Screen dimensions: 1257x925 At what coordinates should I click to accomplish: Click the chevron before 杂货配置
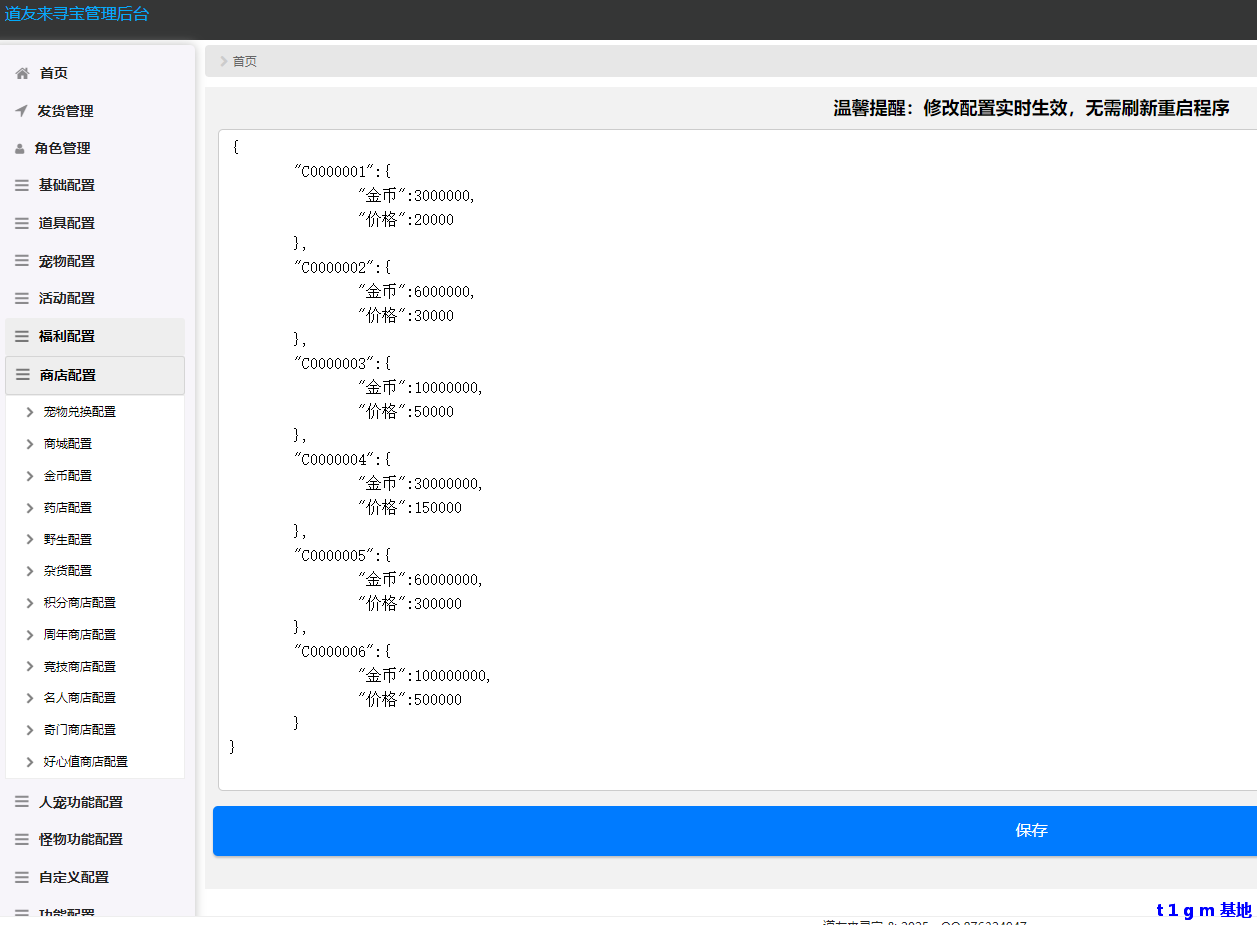(x=30, y=571)
